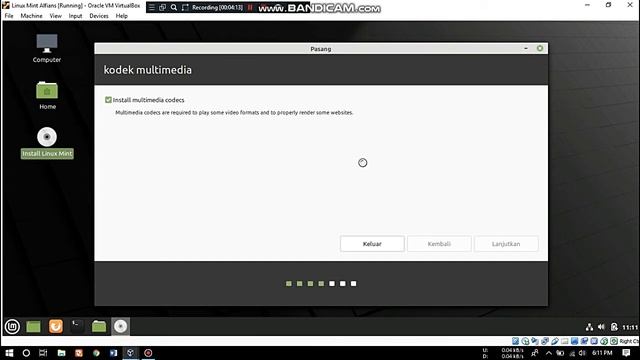Open Windows Task View
Image resolution: width=640 pixels, height=360 pixels.
(43, 353)
